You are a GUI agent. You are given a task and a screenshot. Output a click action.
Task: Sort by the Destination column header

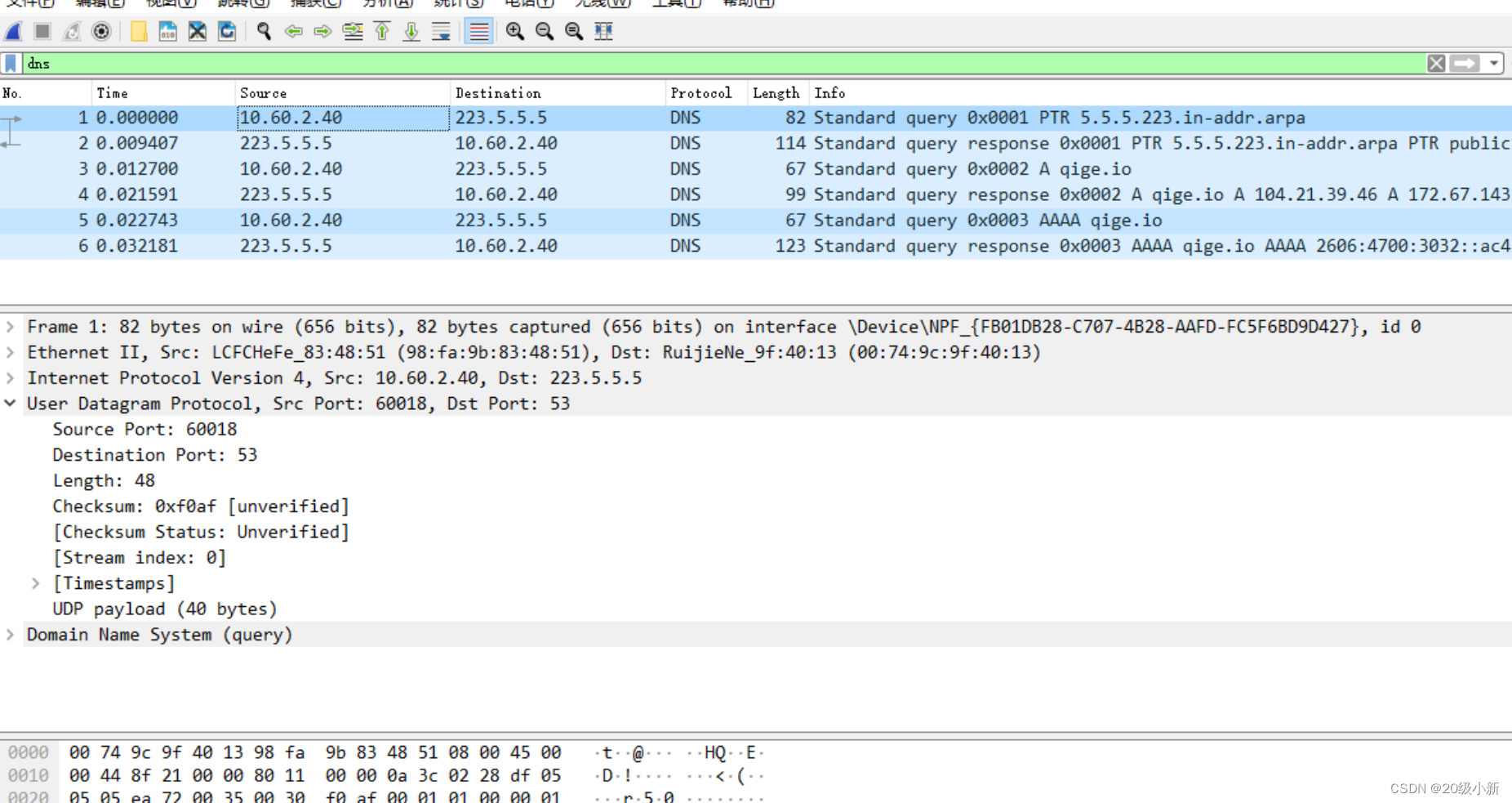[x=558, y=93]
